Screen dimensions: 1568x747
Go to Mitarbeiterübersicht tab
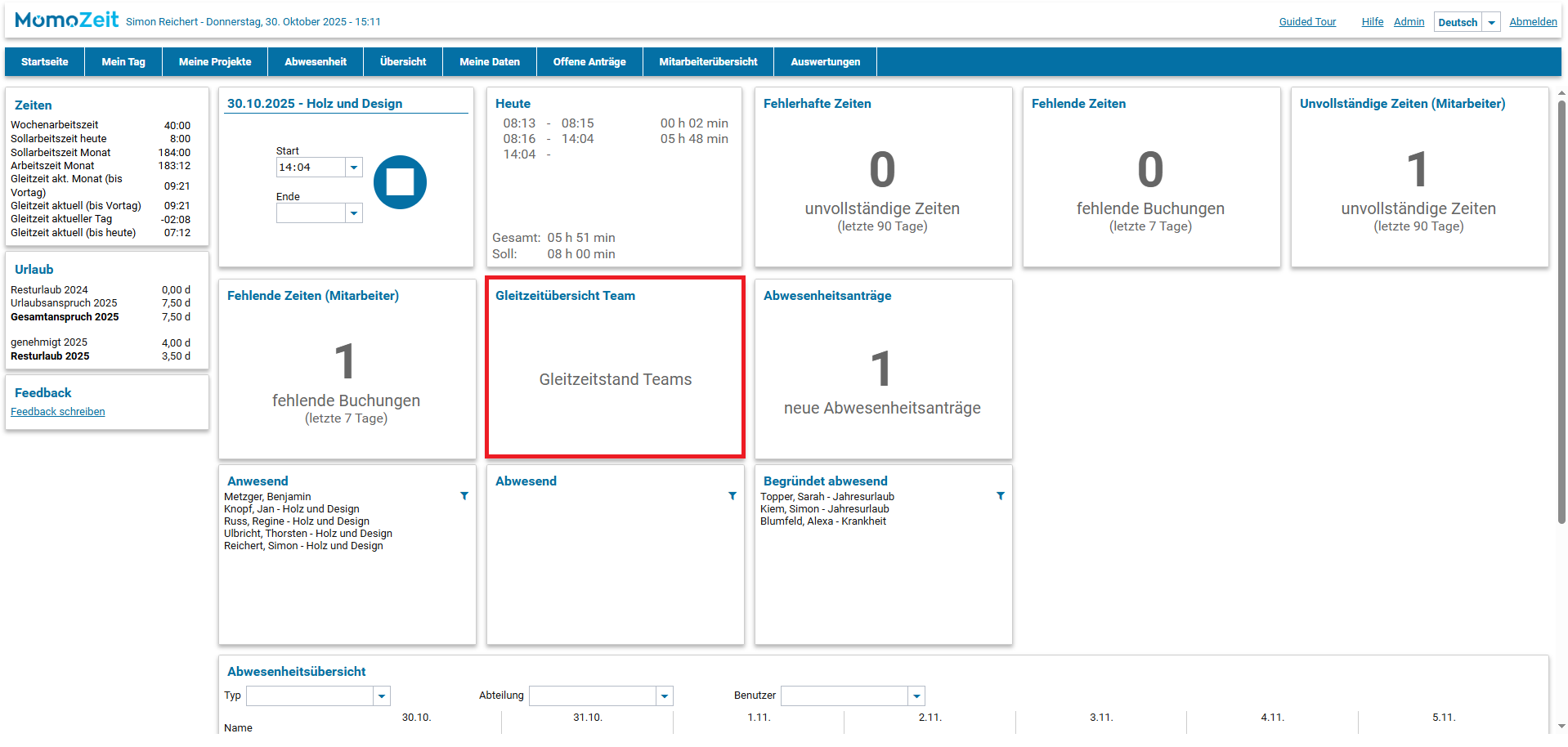708,62
